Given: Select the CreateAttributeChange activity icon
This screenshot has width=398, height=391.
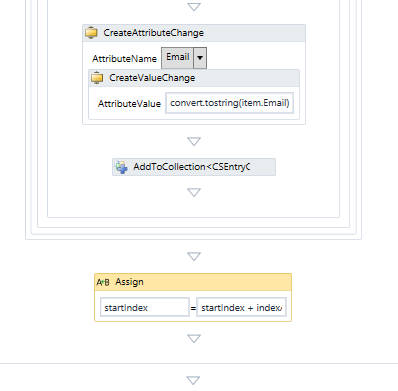Looking at the screenshot, I should click(x=91, y=33).
